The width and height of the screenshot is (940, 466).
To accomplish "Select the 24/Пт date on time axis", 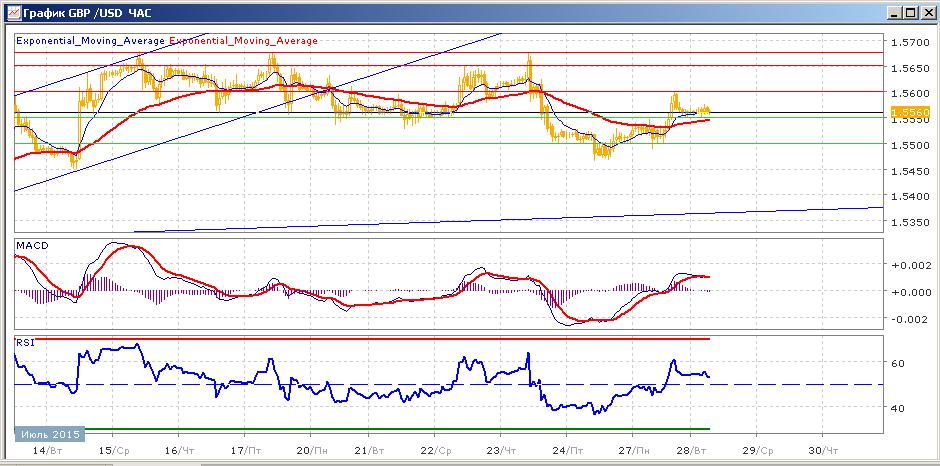I will click(x=566, y=450).
